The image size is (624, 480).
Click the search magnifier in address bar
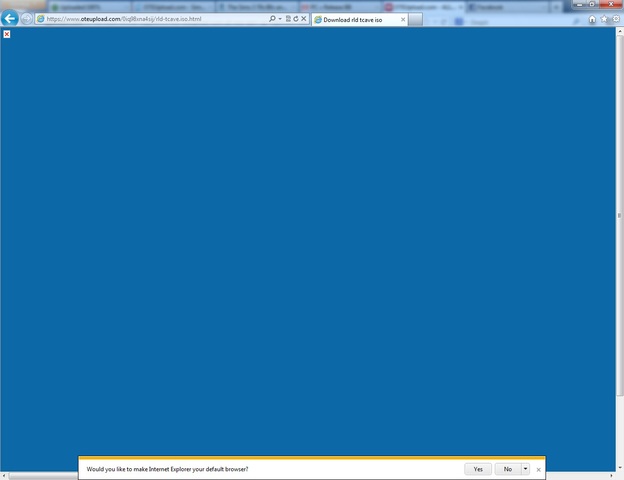tap(272, 19)
